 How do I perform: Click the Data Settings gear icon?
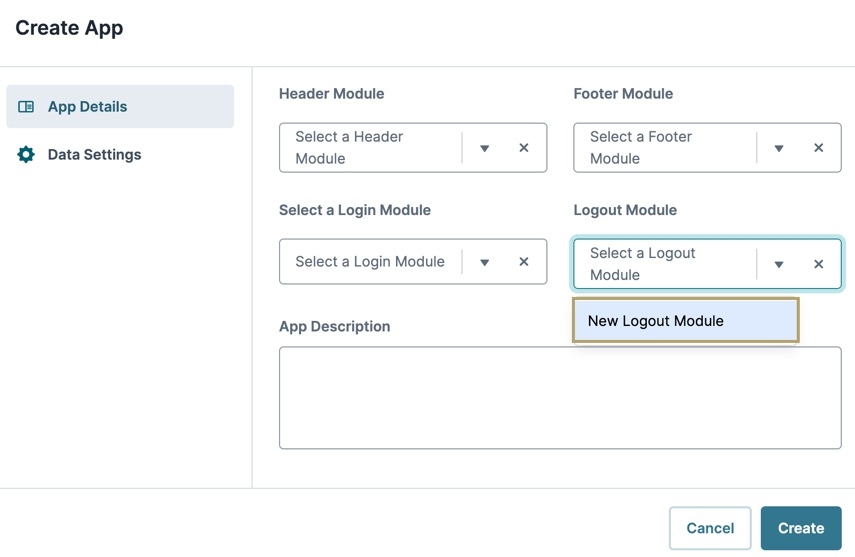point(26,154)
